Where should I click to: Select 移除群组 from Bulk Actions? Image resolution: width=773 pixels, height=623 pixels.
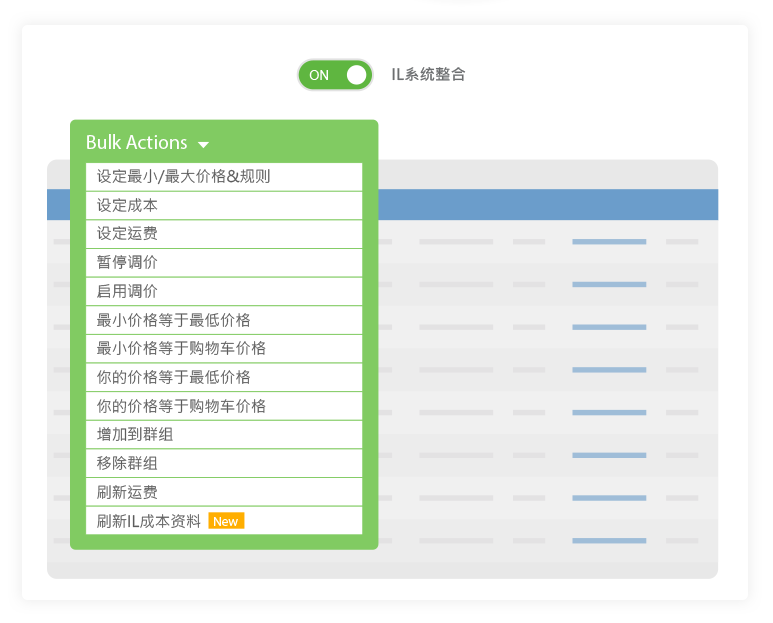coord(127,464)
